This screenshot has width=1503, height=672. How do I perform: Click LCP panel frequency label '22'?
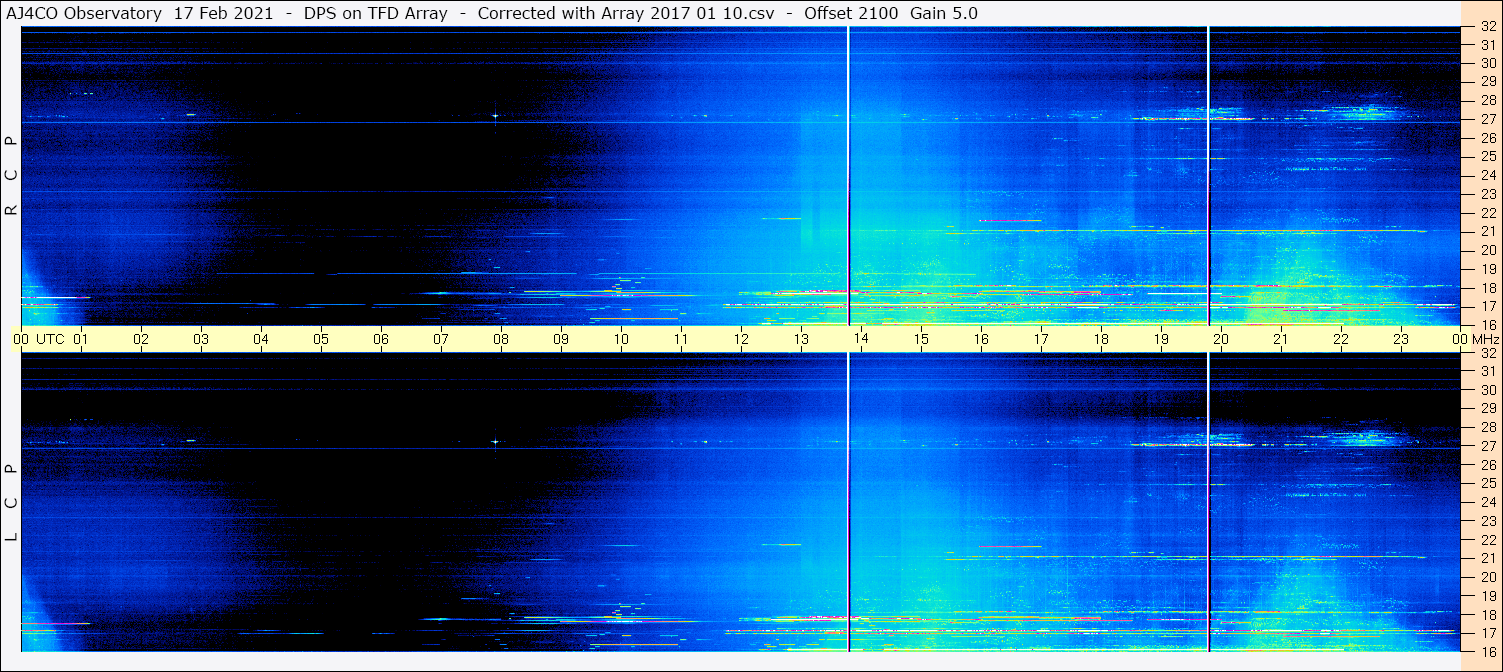click(x=1488, y=540)
